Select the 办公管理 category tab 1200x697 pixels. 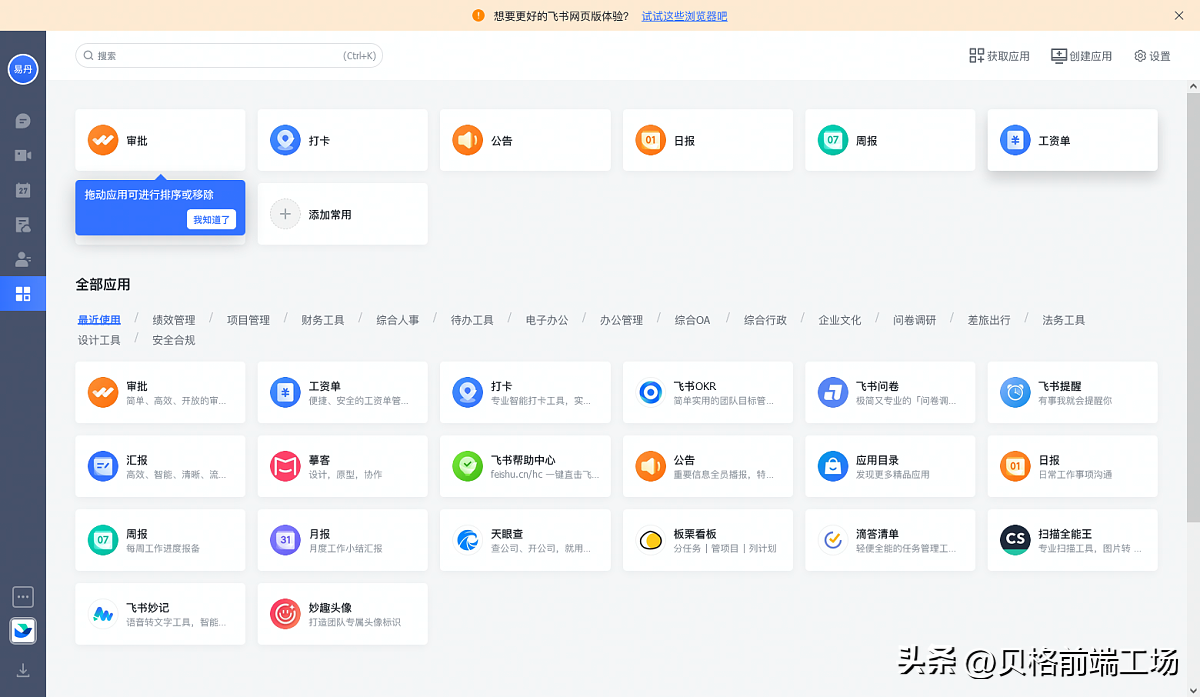point(621,320)
